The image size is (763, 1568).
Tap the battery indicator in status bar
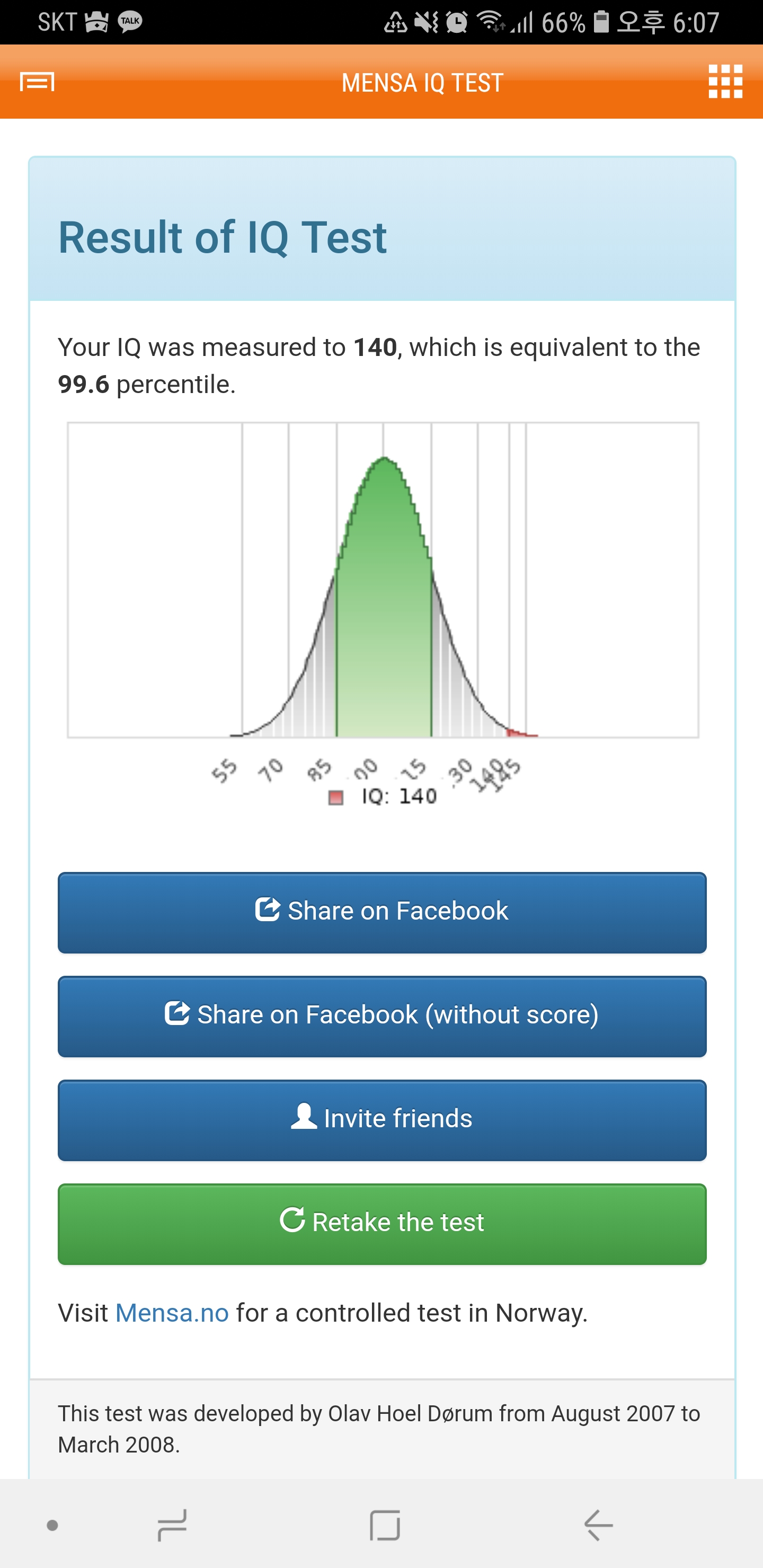[601, 22]
